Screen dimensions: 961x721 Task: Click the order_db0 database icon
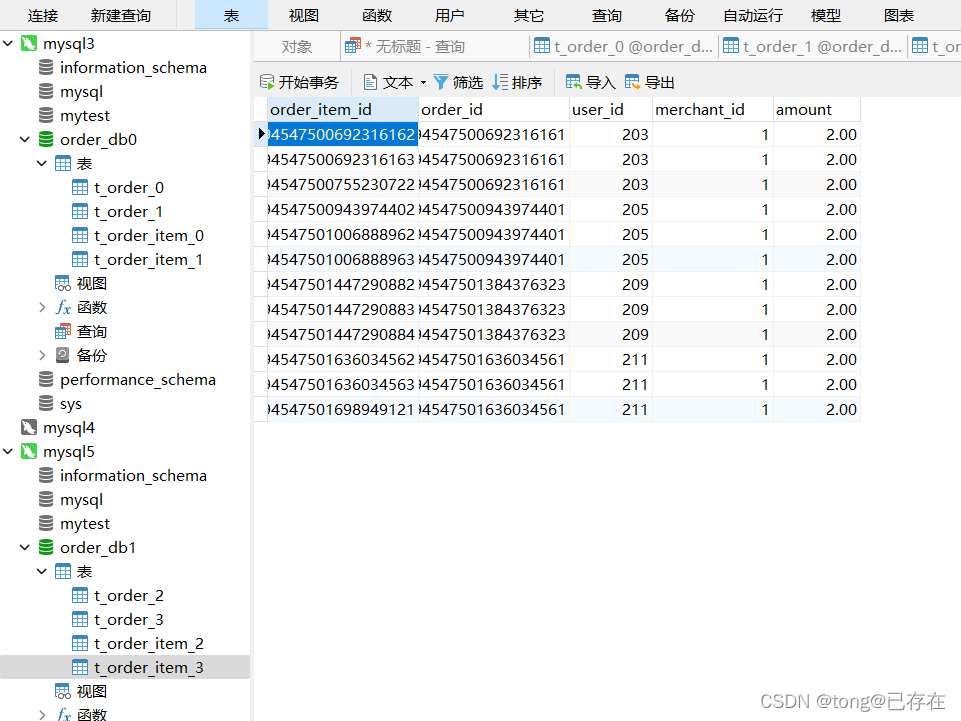(46, 140)
